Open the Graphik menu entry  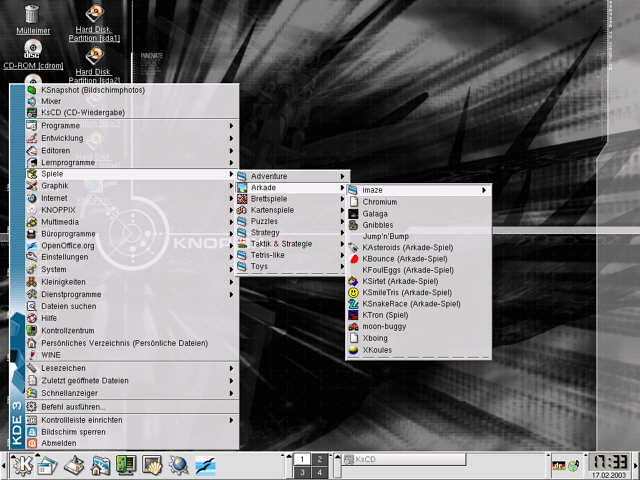click(x=131, y=186)
